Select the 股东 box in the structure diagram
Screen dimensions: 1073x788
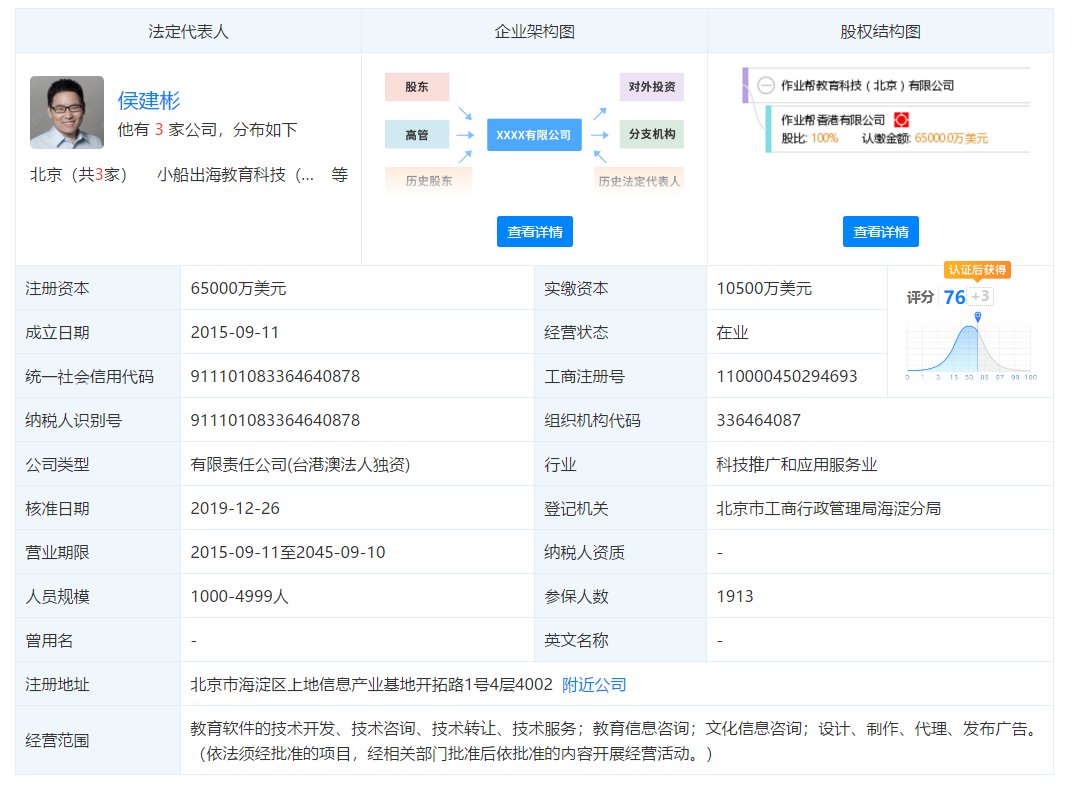click(x=417, y=87)
